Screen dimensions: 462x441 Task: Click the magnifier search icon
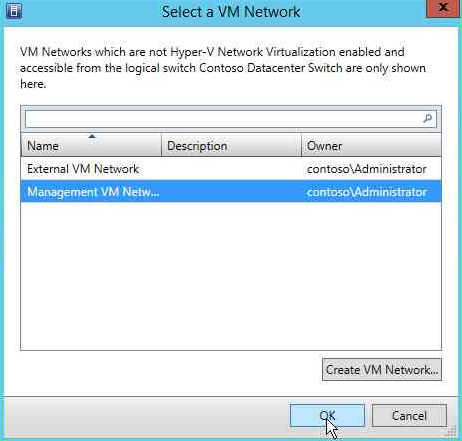428,118
